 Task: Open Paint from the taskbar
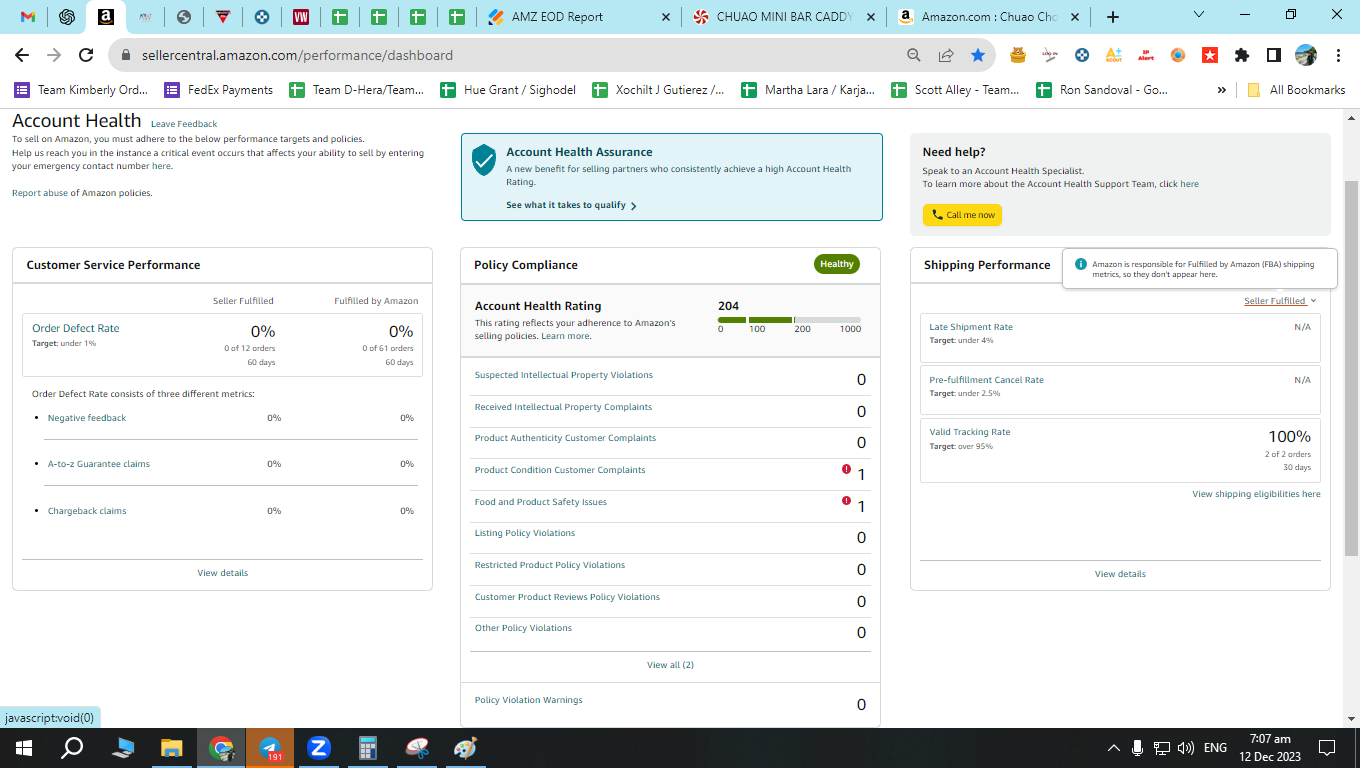pos(466,748)
